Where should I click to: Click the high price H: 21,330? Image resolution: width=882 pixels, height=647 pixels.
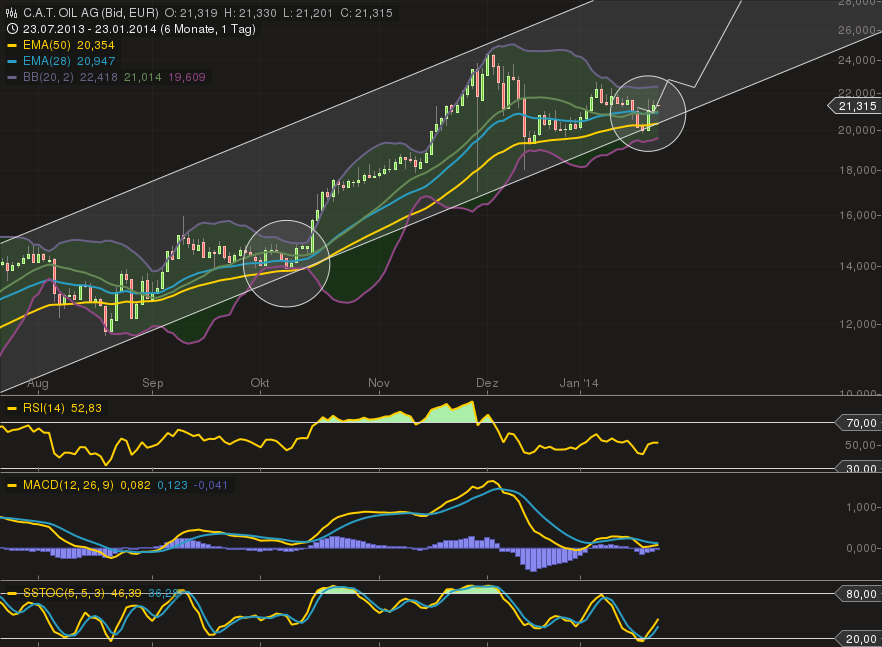[x=249, y=13]
